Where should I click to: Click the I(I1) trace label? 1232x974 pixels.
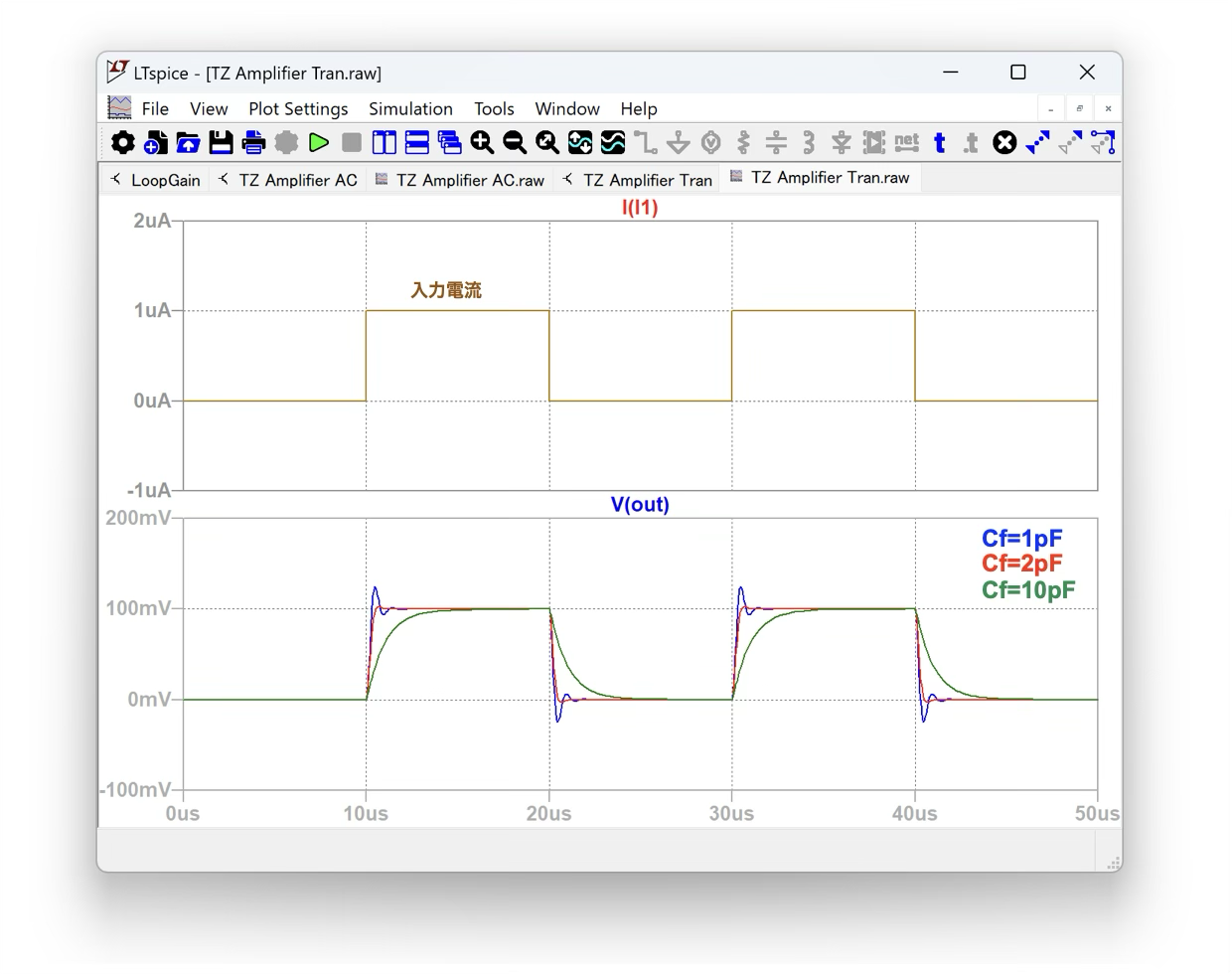pos(640,208)
